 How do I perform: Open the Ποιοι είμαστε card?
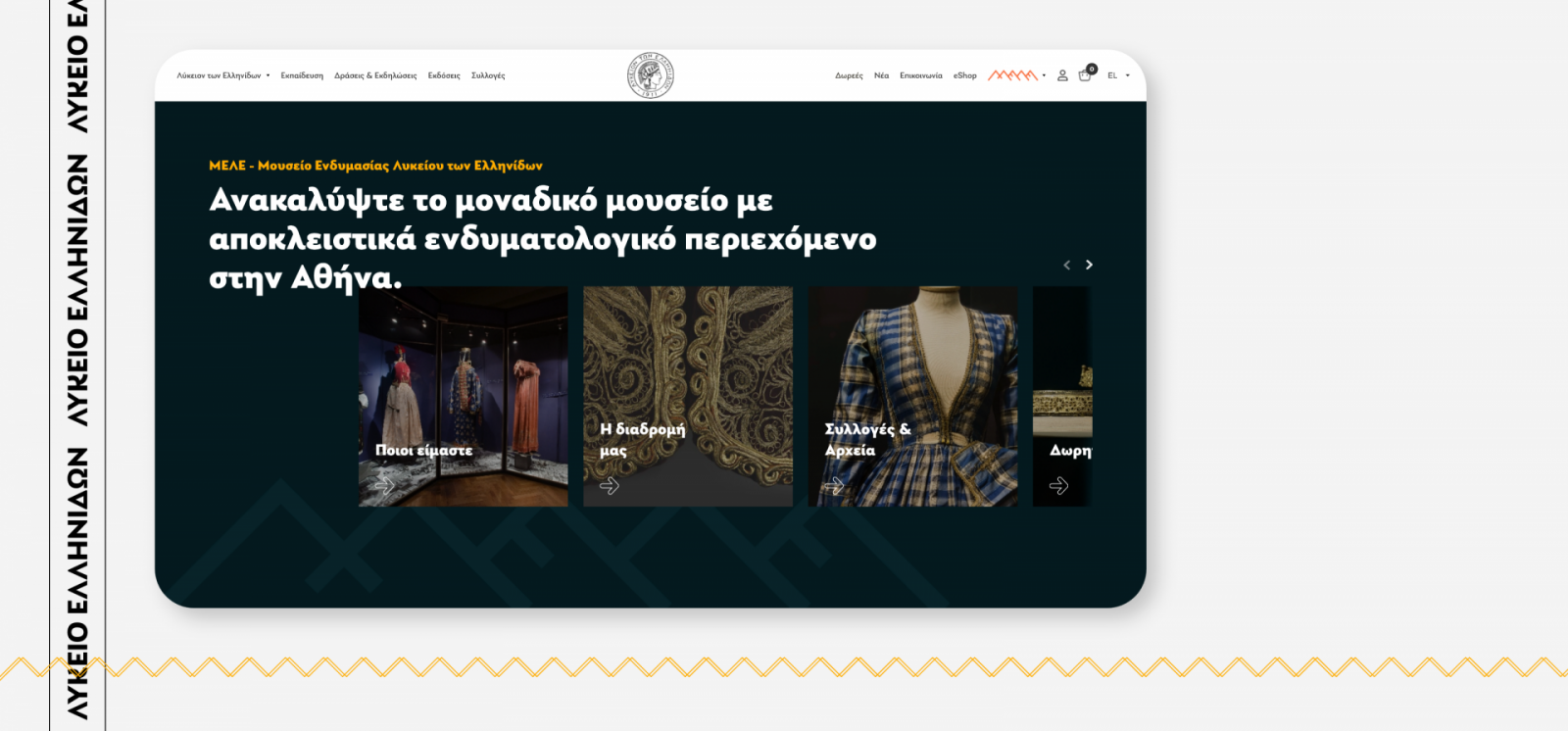[464, 396]
